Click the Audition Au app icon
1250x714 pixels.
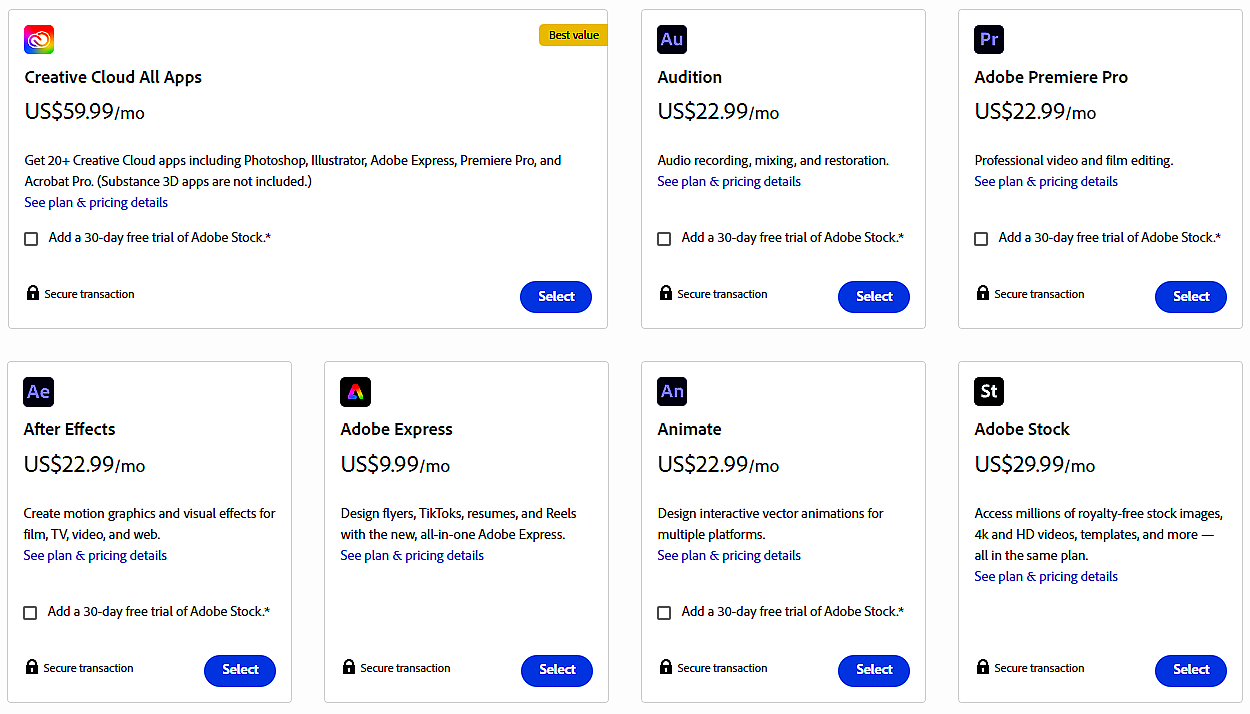coord(672,39)
